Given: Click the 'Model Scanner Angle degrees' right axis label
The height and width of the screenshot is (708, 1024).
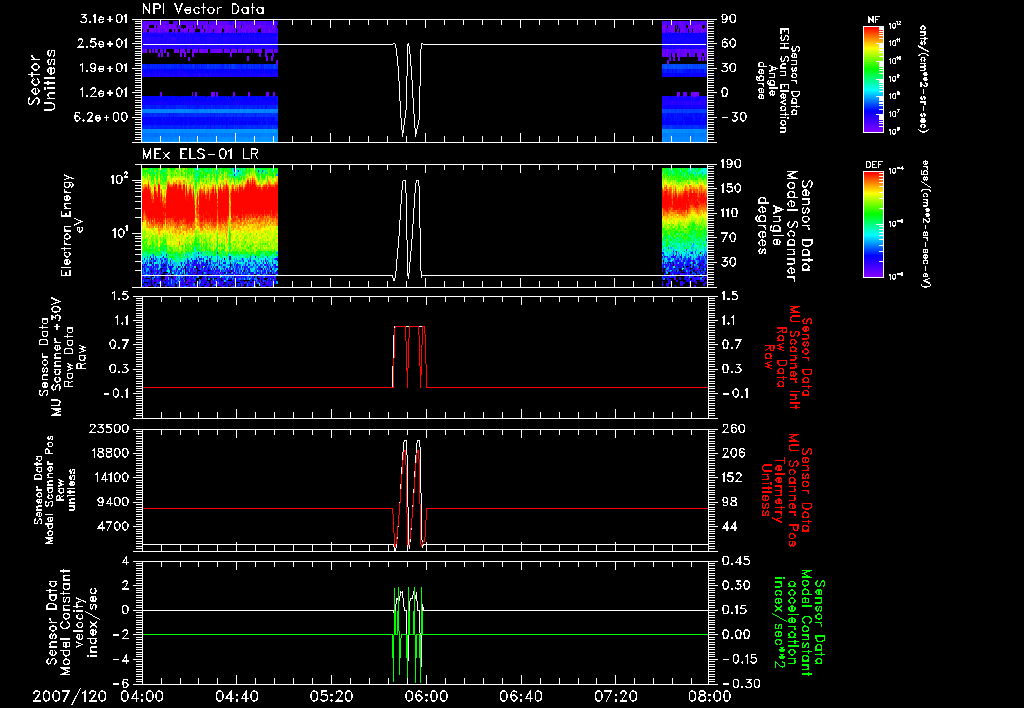Looking at the screenshot, I should (785, 226).
